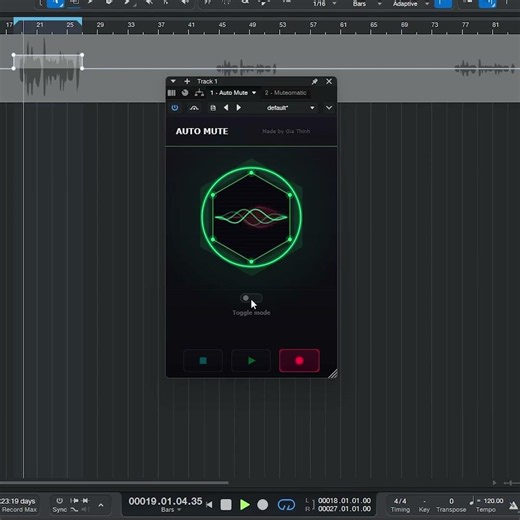Click the plus icon in plugin header

(x=187, y=81)
